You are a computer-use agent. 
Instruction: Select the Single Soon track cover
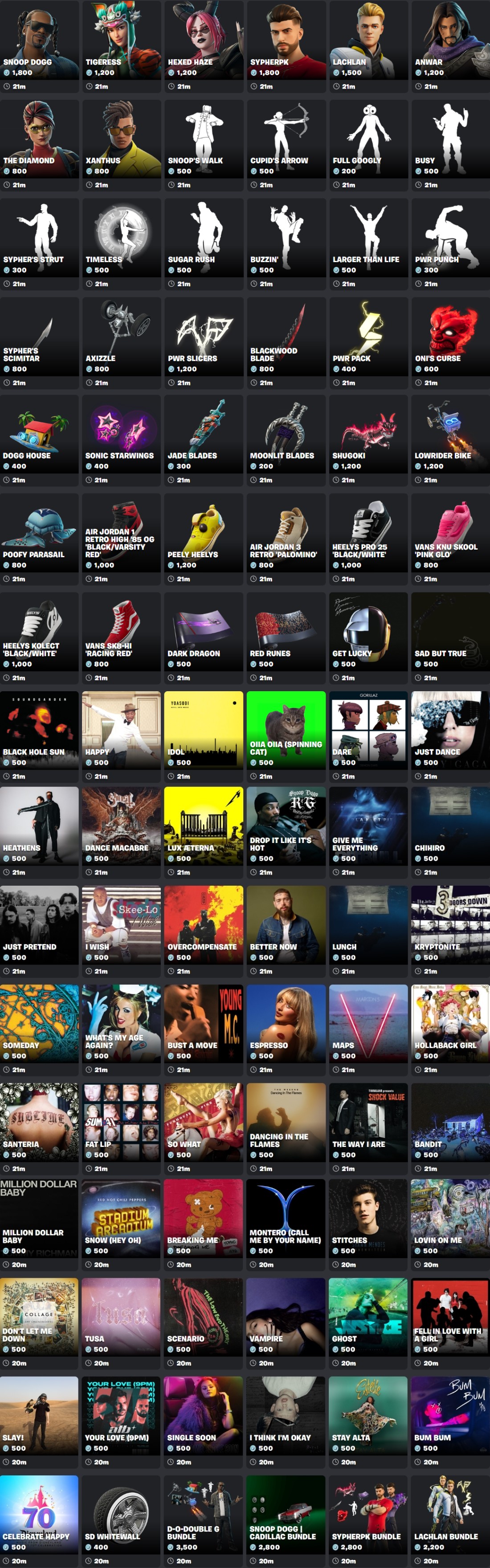[x=204, y=1416]
